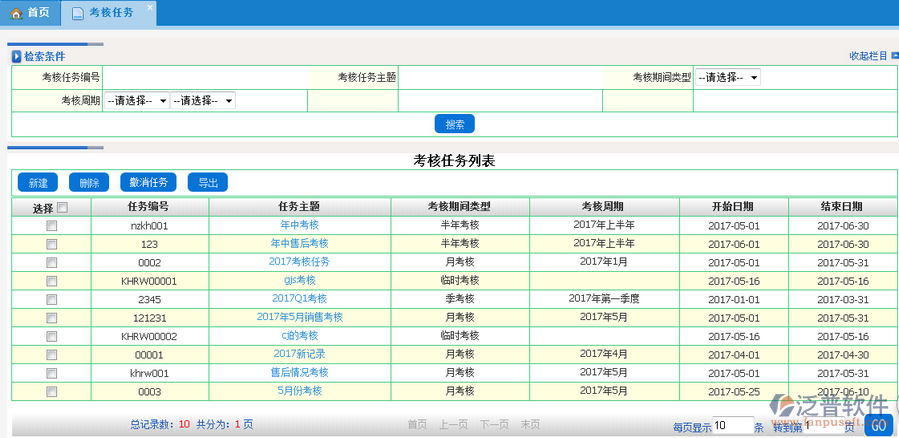
Task: Check the box for task nzkh001
Action: click(x=51, y=226)
